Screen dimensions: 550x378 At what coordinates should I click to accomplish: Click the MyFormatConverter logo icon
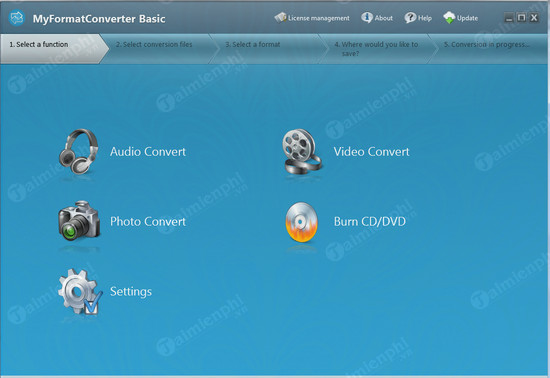[16, 18]
